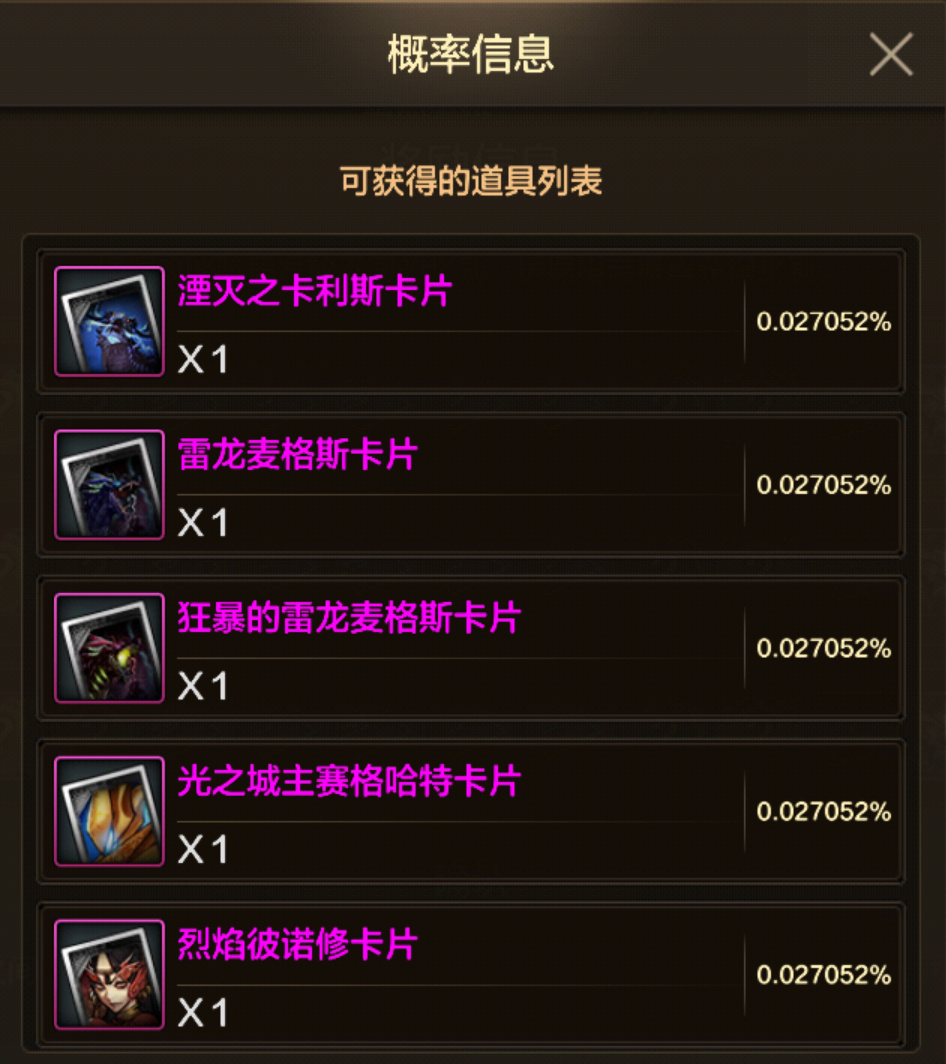946x1064 pixels.
Task: Tap the 光之城主赛格哈特卡片 card icon
Action: (x=109, y=811)
